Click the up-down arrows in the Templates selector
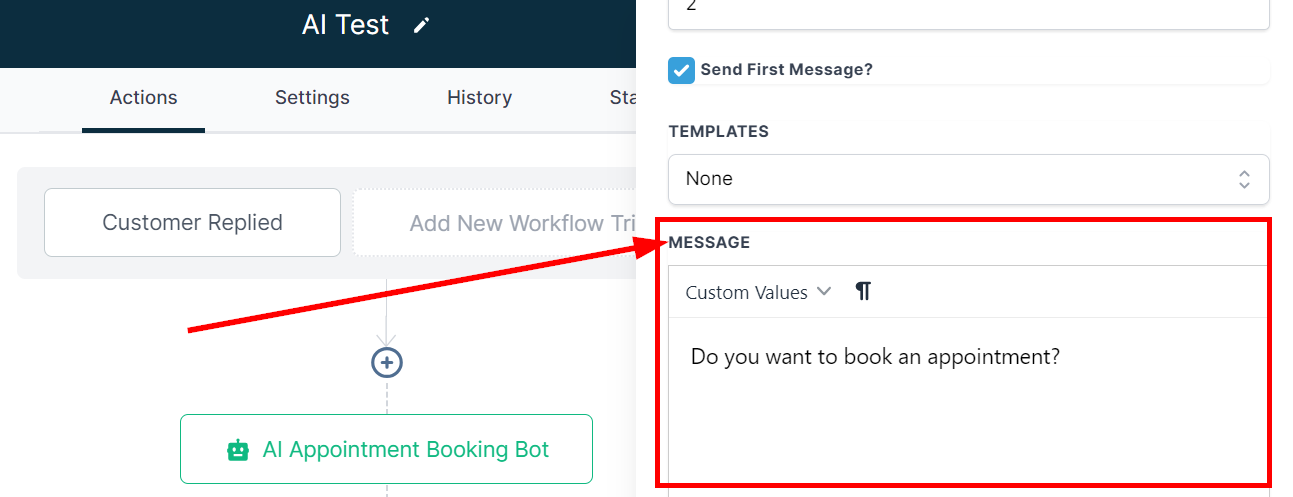This screenshot has width=1293, height=497. pyautogui.click(x=1244, y=179)
